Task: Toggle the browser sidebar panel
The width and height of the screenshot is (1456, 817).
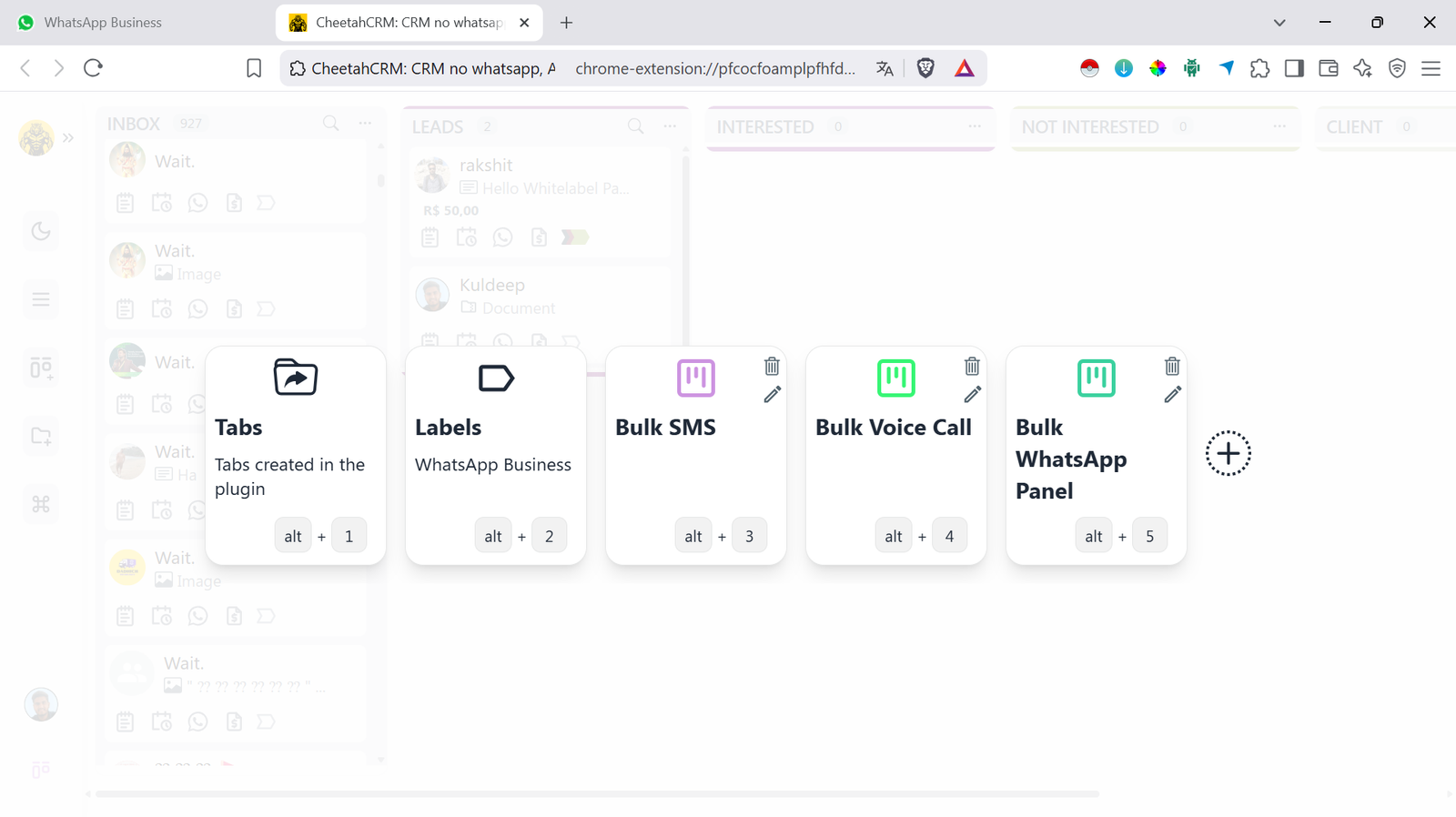Action: [1294, 68]
